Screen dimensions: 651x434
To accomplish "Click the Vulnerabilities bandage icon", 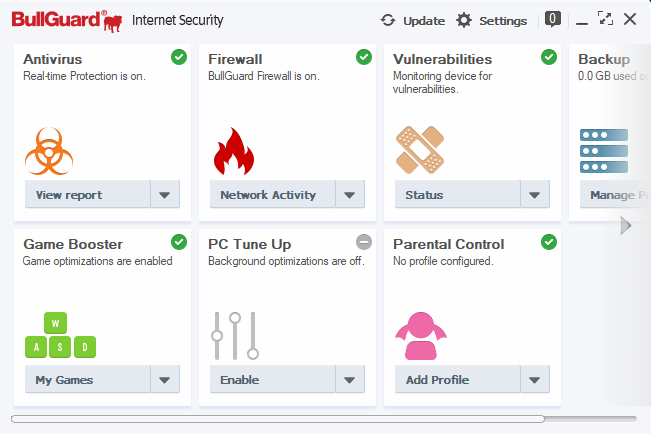I will point(419,150).
